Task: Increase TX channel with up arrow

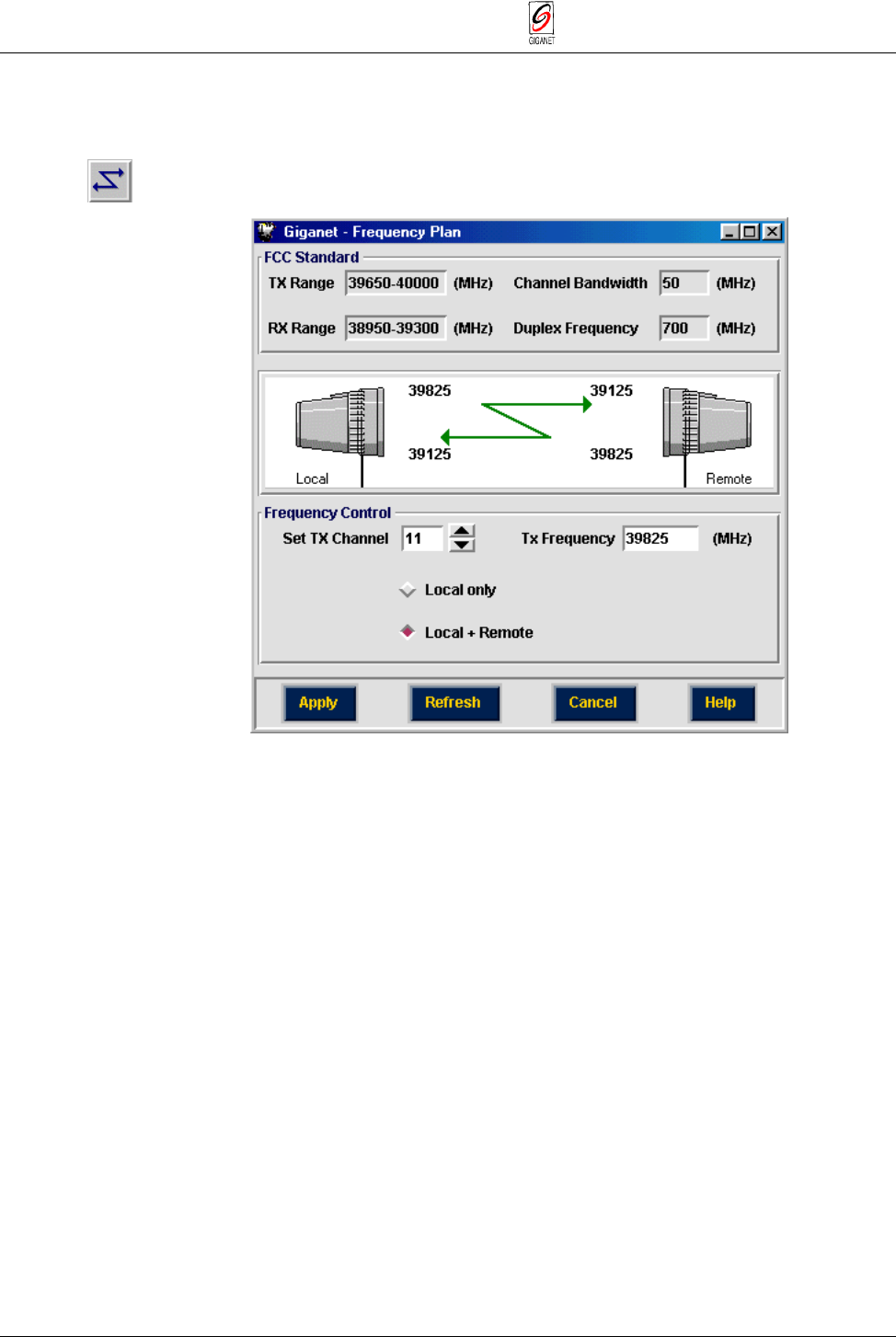Action: pos(462,531)
